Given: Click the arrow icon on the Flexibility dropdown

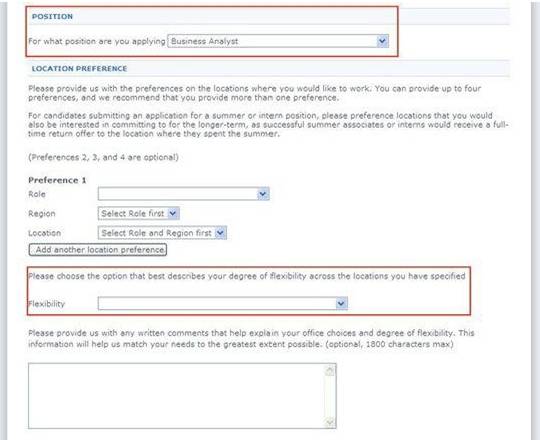Looking at the screenshot, I should click(341, 303).
